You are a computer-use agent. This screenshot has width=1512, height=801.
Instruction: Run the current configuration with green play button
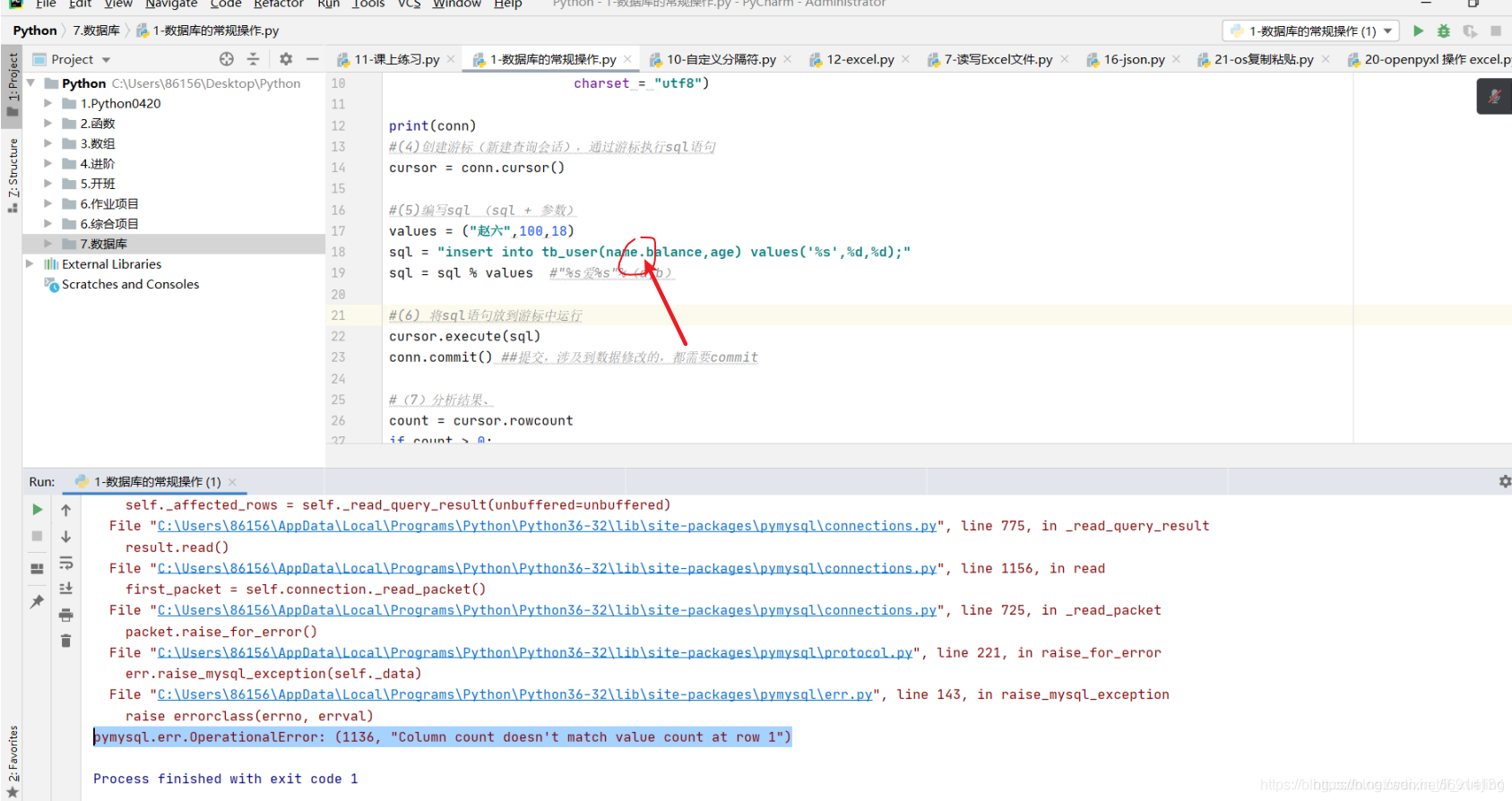1418,30
